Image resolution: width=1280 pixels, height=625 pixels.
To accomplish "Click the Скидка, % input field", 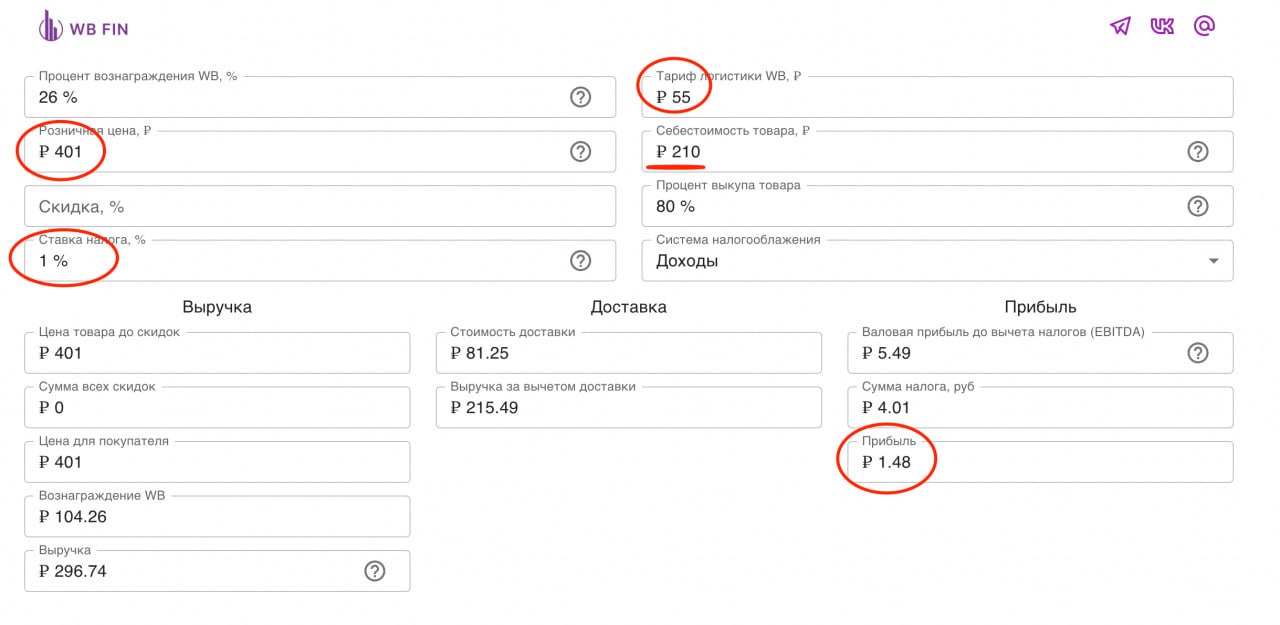I will point(320,207).
